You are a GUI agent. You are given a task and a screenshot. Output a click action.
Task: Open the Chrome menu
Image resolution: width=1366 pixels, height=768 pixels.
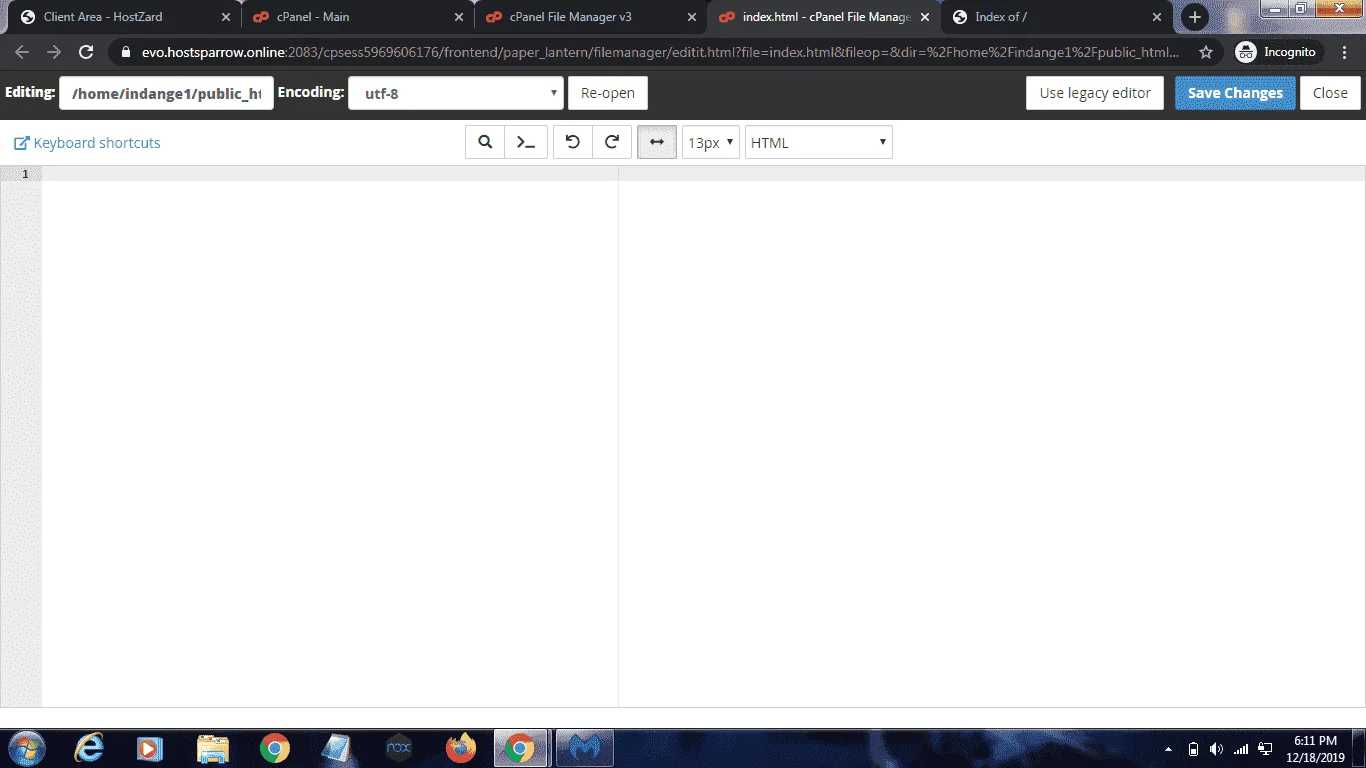point(1345,52)
